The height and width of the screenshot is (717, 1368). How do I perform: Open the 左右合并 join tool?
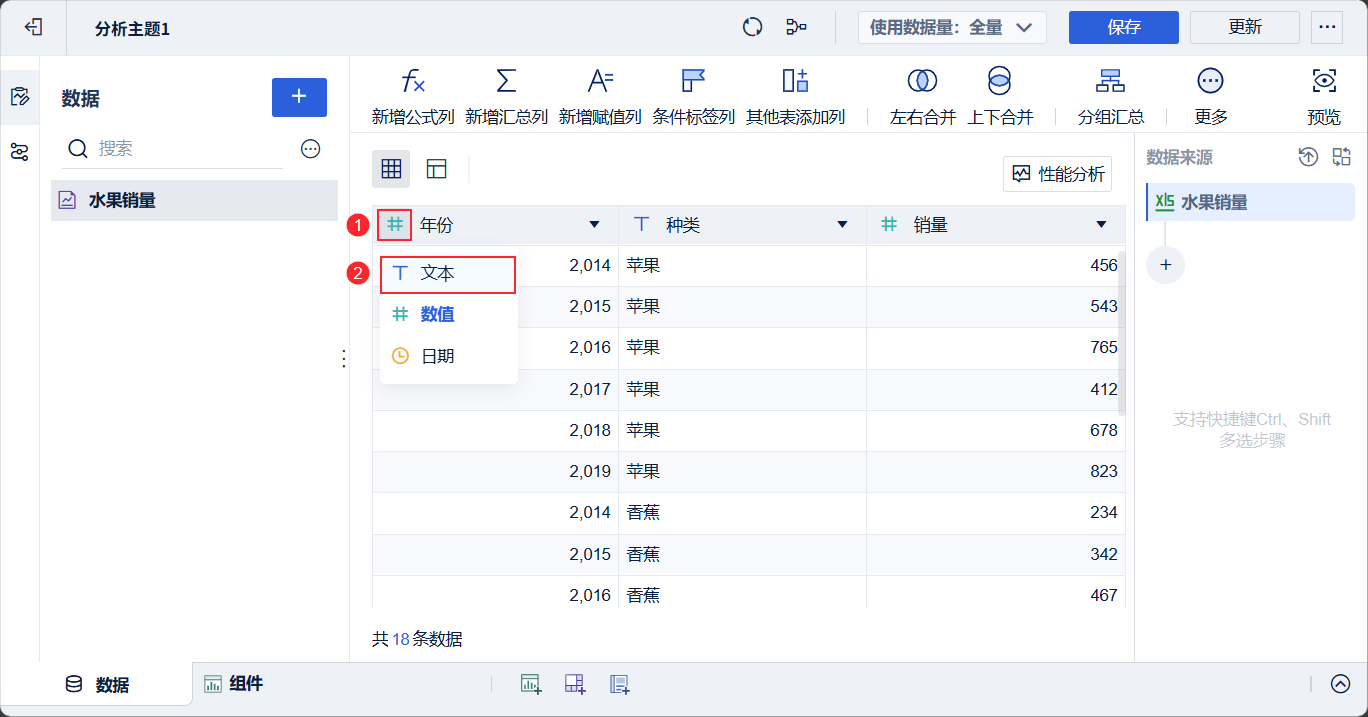(x=922, y=82)
